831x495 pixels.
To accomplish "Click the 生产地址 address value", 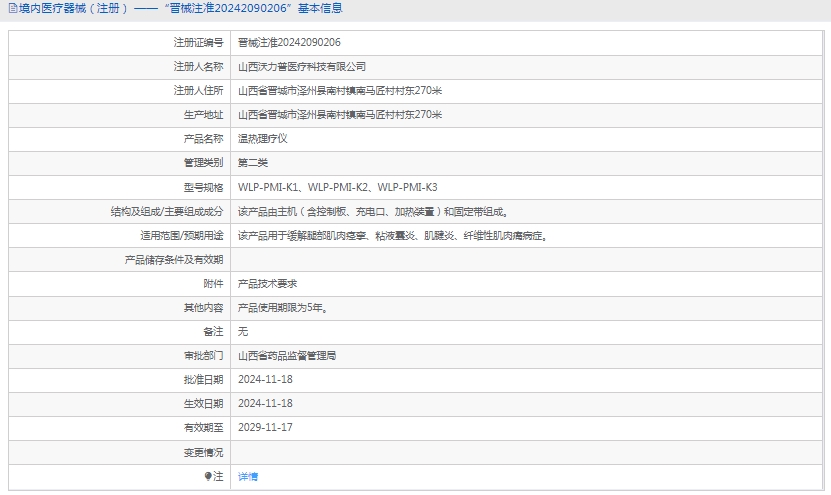I will coord(340,115).
